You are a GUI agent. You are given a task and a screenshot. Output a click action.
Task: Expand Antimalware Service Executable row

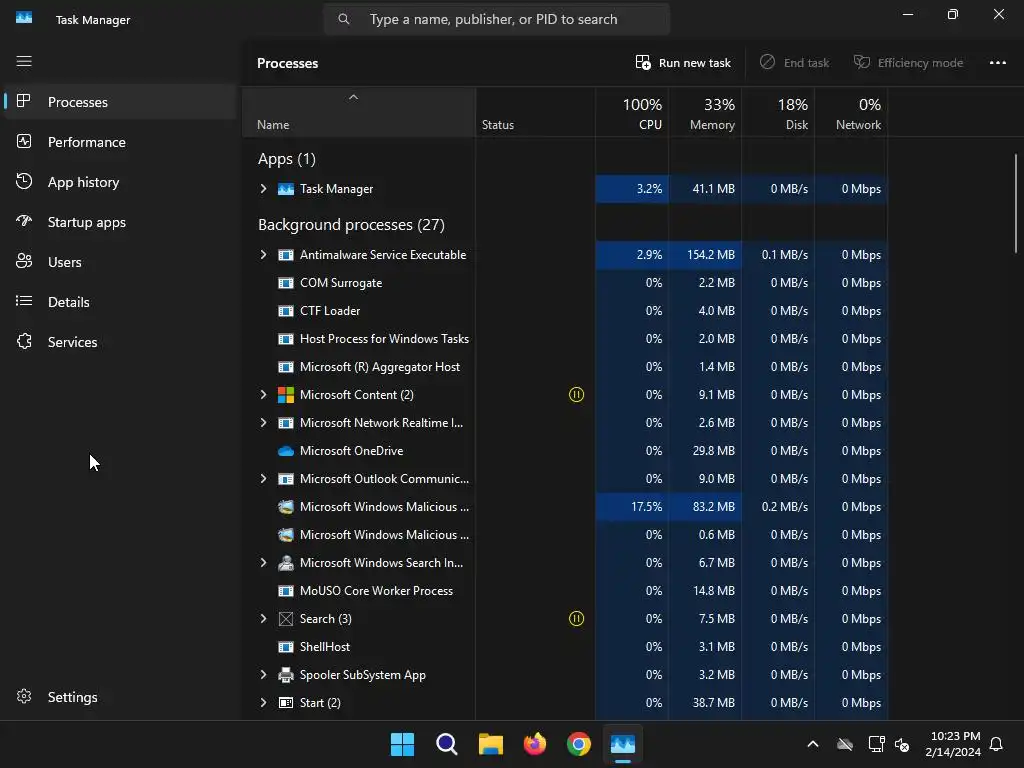pos(263,255)
